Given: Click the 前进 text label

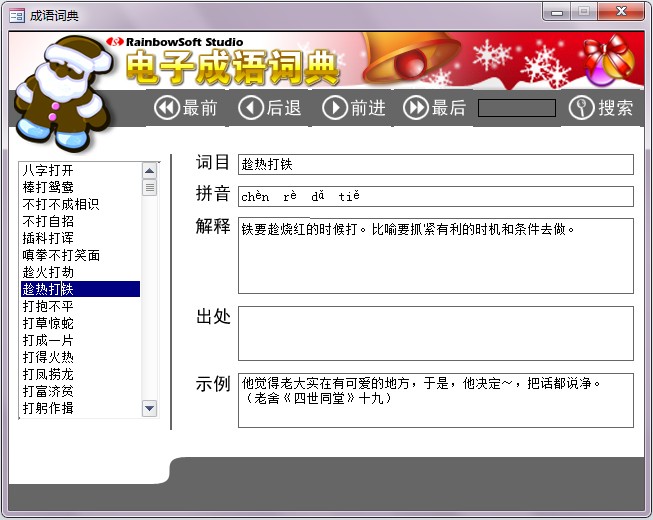Looking at the screenshot, I should 368,108.
